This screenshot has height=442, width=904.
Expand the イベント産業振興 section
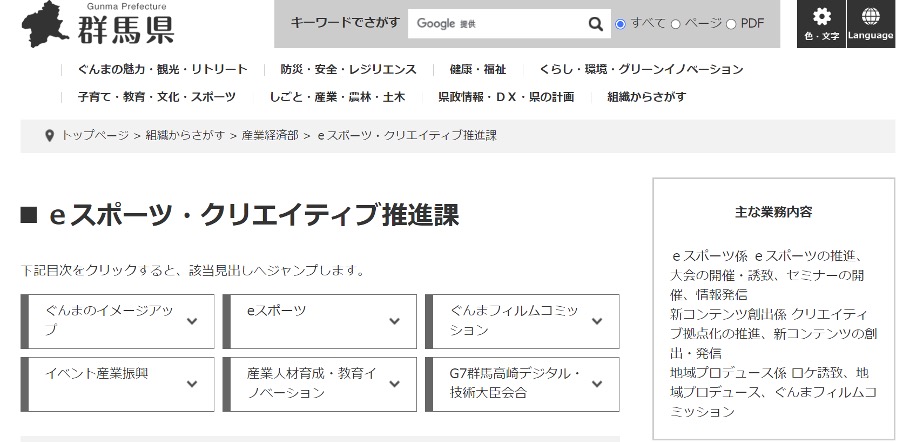coord(118,384)
